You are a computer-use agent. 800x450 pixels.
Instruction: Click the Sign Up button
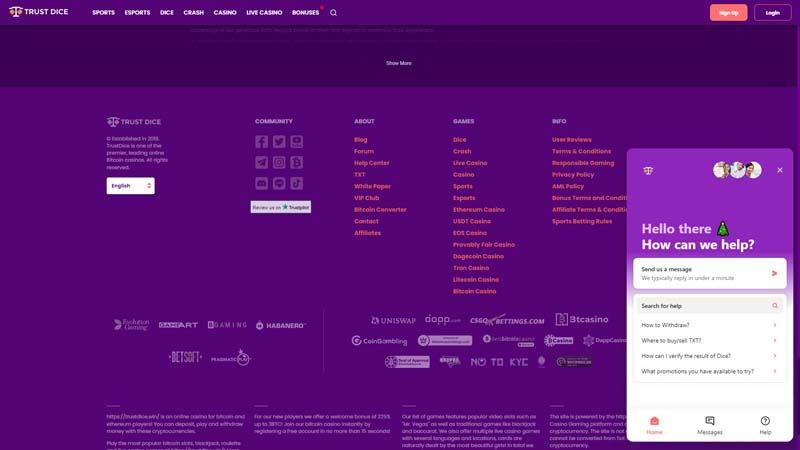728,13
